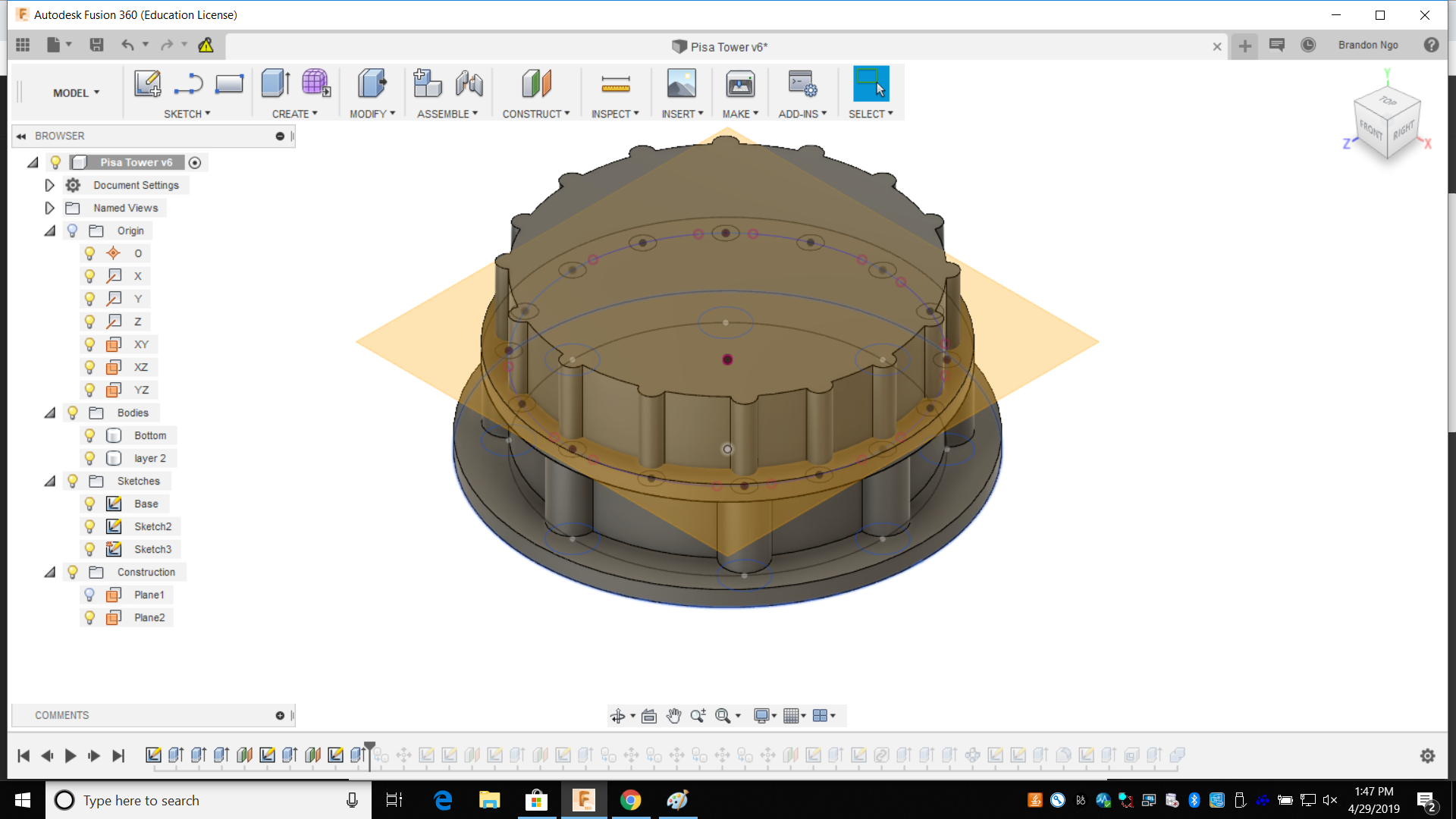Collapse the Pisa Tower v6 root node
This screenshot has height=819, width=1456.
pyautogui.click(x=33, y=162)
